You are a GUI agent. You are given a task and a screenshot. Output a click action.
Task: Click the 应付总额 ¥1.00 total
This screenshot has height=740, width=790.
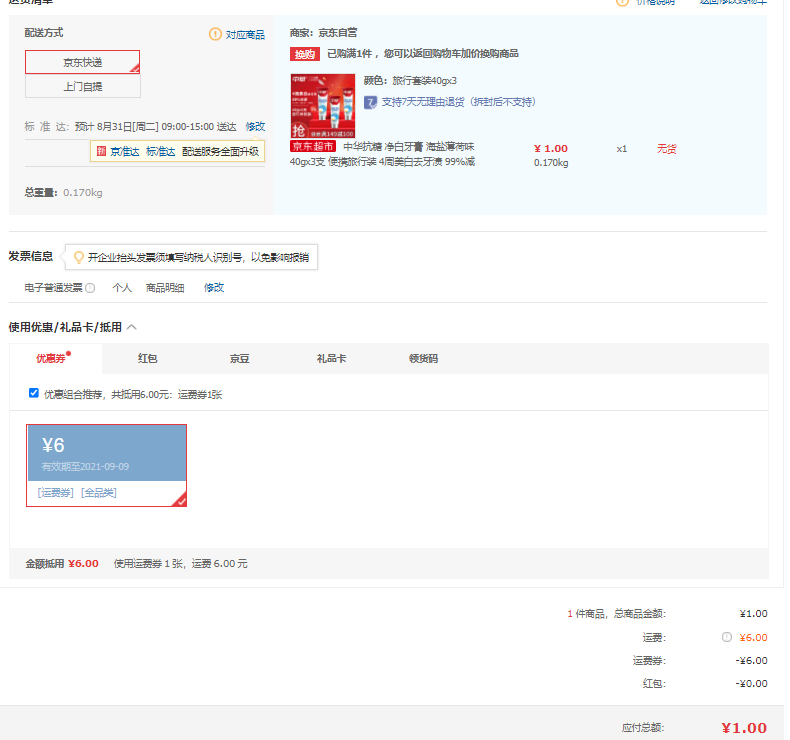coord(744,728)
